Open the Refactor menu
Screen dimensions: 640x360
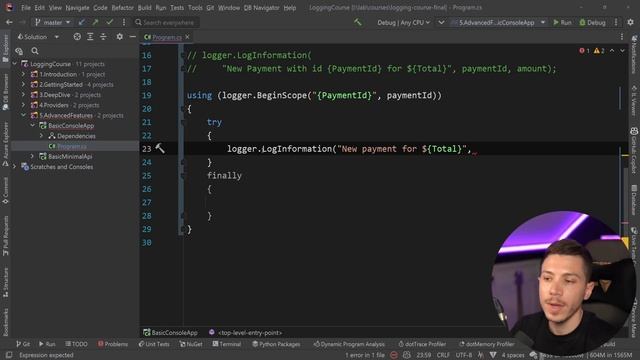coord(122,8)
